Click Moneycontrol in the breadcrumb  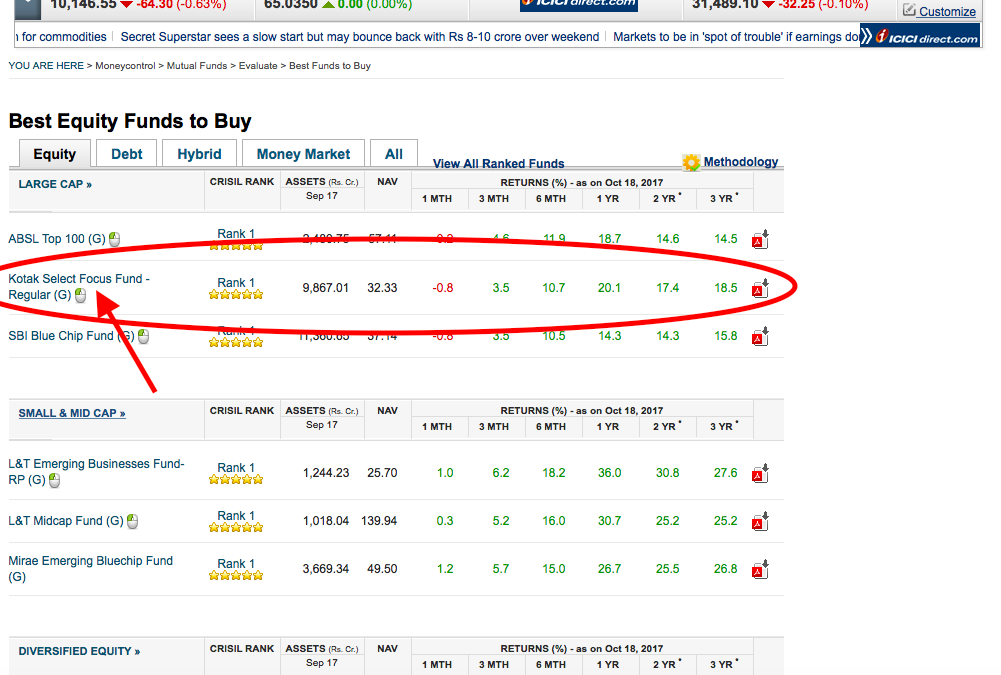[x=125, y=66]
